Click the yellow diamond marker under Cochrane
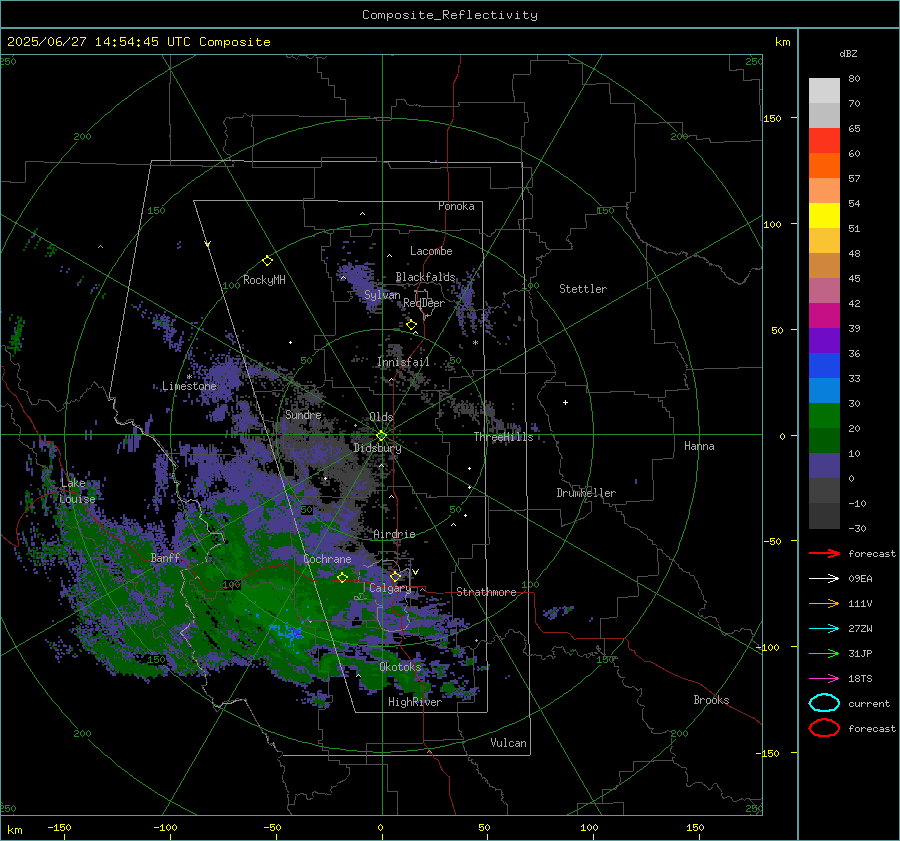Image resolution: width=900 pixels, height=841 pixels. (342, 578)
